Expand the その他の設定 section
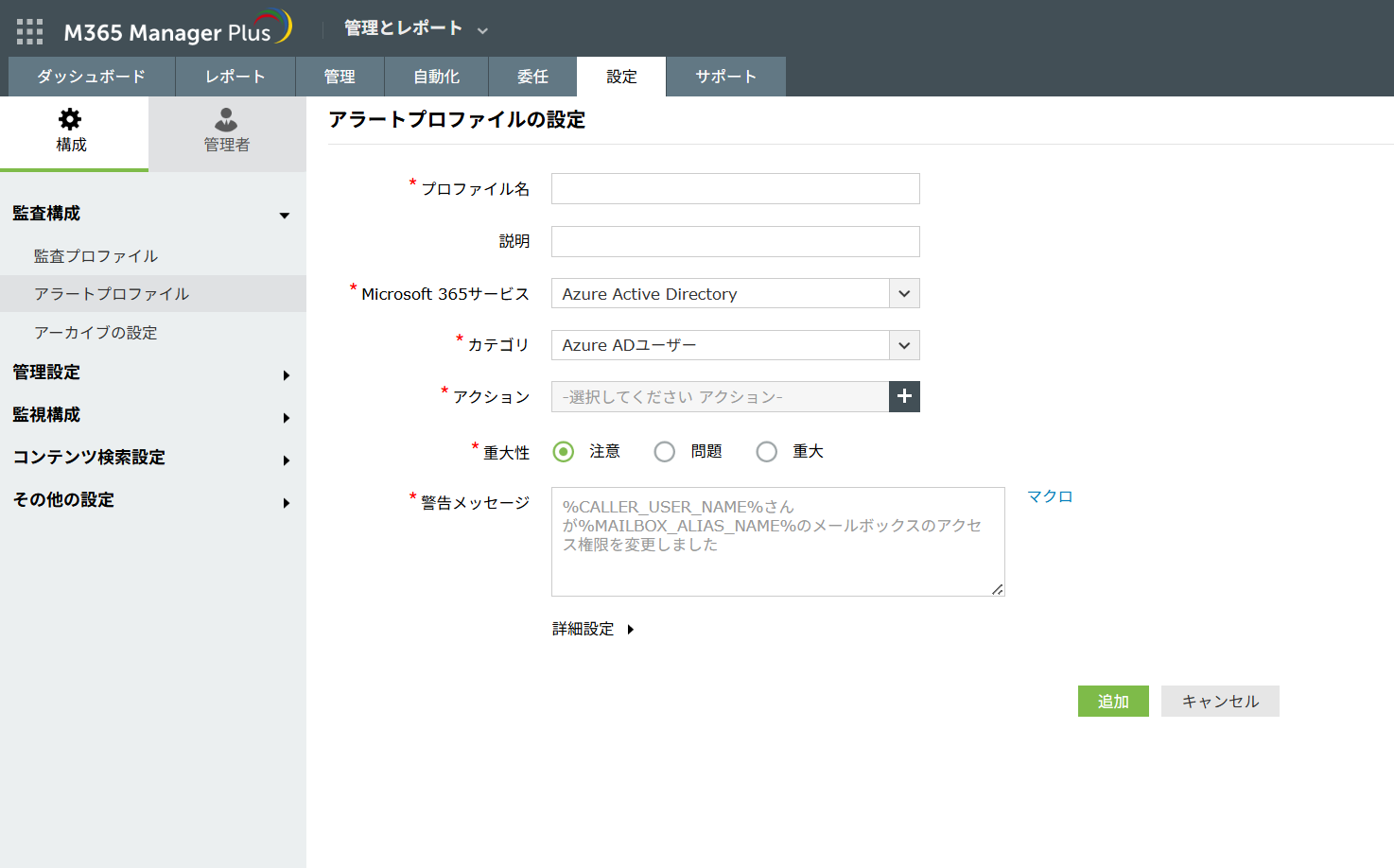1394x868 pixels. [286, 503]
